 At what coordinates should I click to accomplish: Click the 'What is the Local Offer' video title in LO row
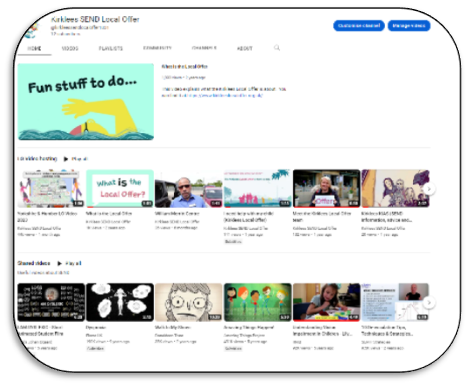[x=109, y=213]
